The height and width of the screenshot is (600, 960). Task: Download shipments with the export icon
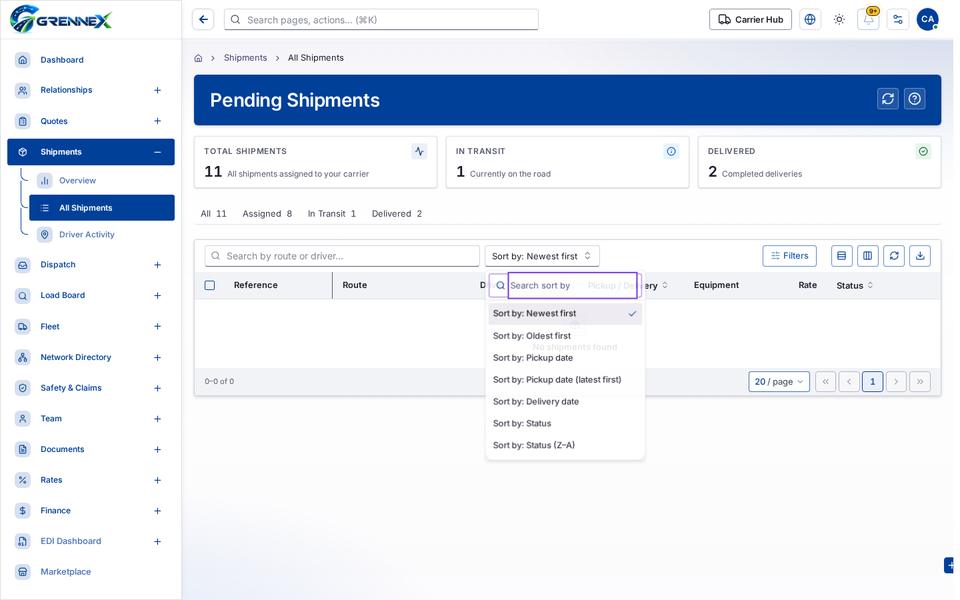click(x=920, y=256)
